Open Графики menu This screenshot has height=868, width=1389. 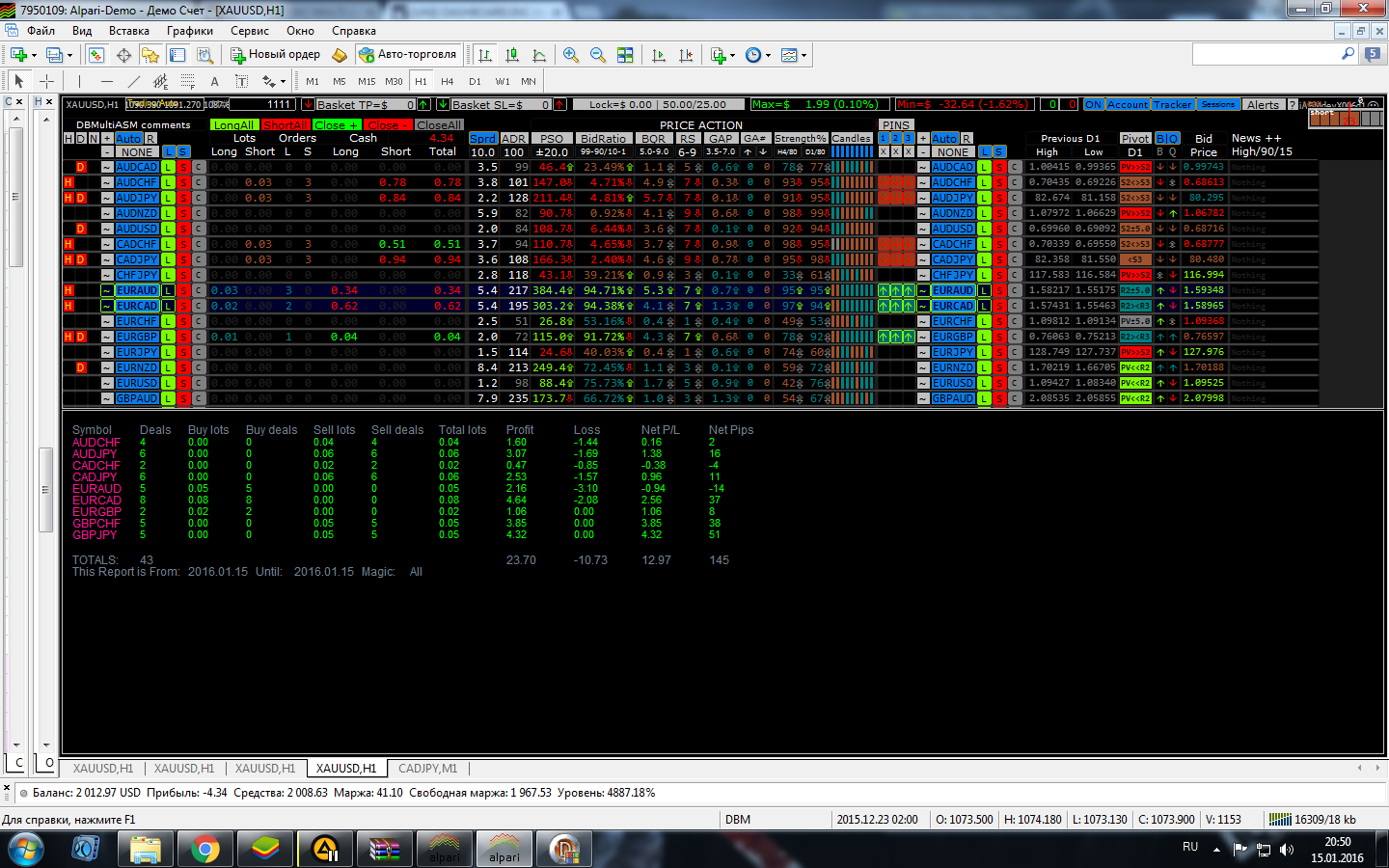[x=190, y=31]
